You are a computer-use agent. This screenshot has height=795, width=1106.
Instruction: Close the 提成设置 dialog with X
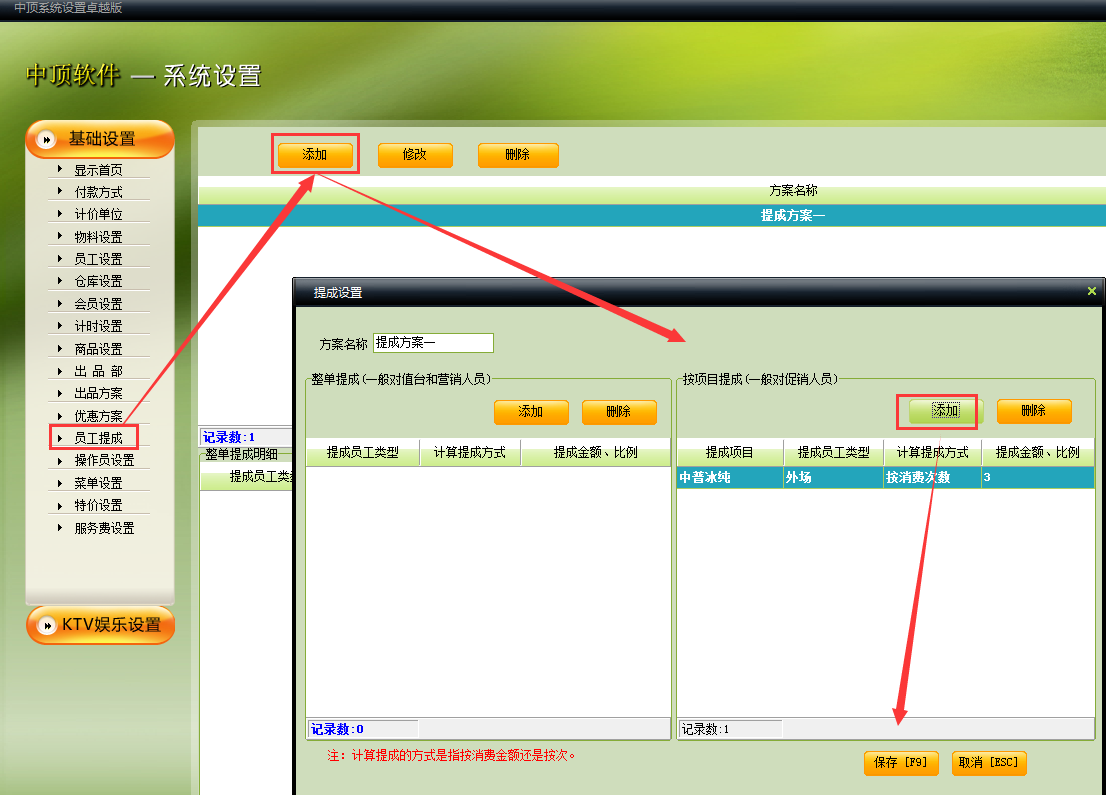pyautogui.click(x=1091, y=291)
